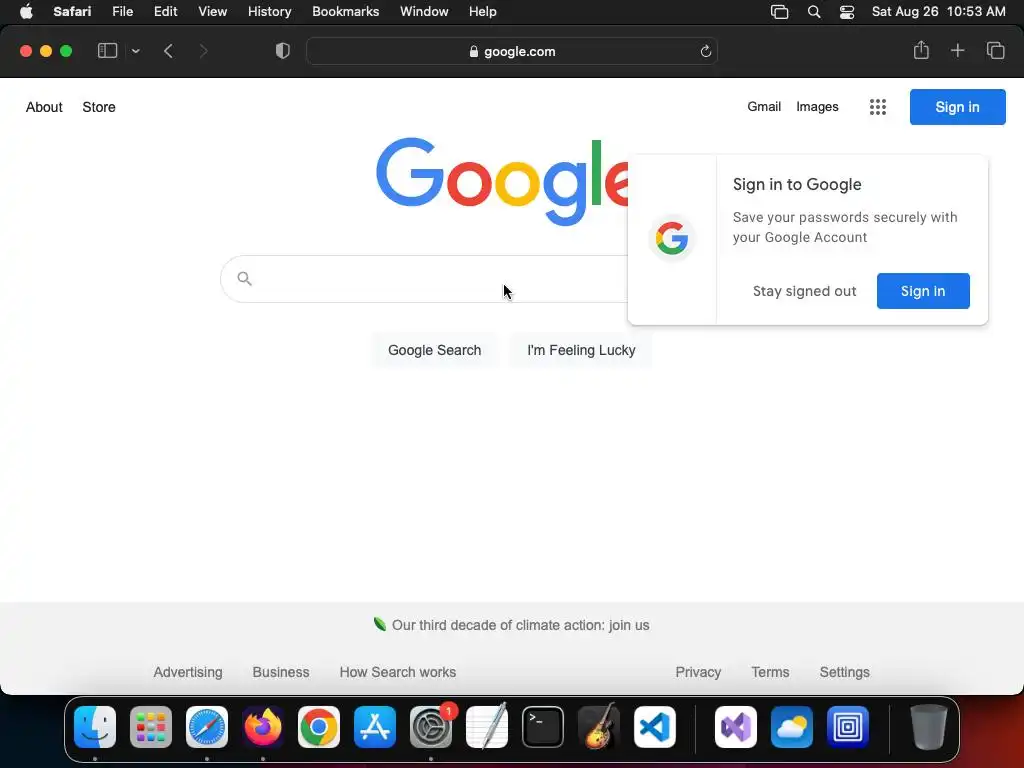
Task: Open the View menu
Action: pyautogui.click(x=212, y=12)
